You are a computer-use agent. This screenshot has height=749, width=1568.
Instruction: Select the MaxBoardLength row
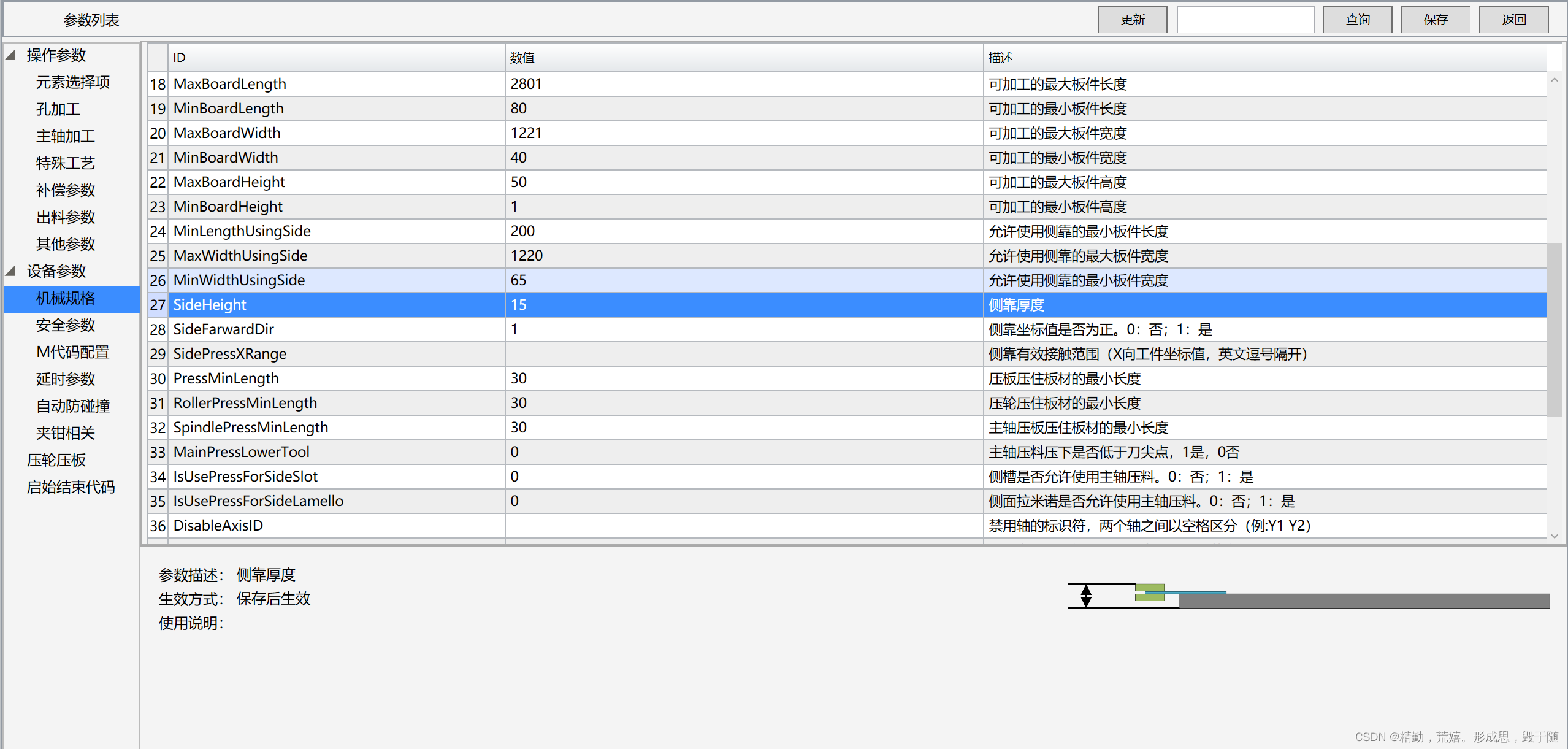pyautogui.click(x=846, y=83)
